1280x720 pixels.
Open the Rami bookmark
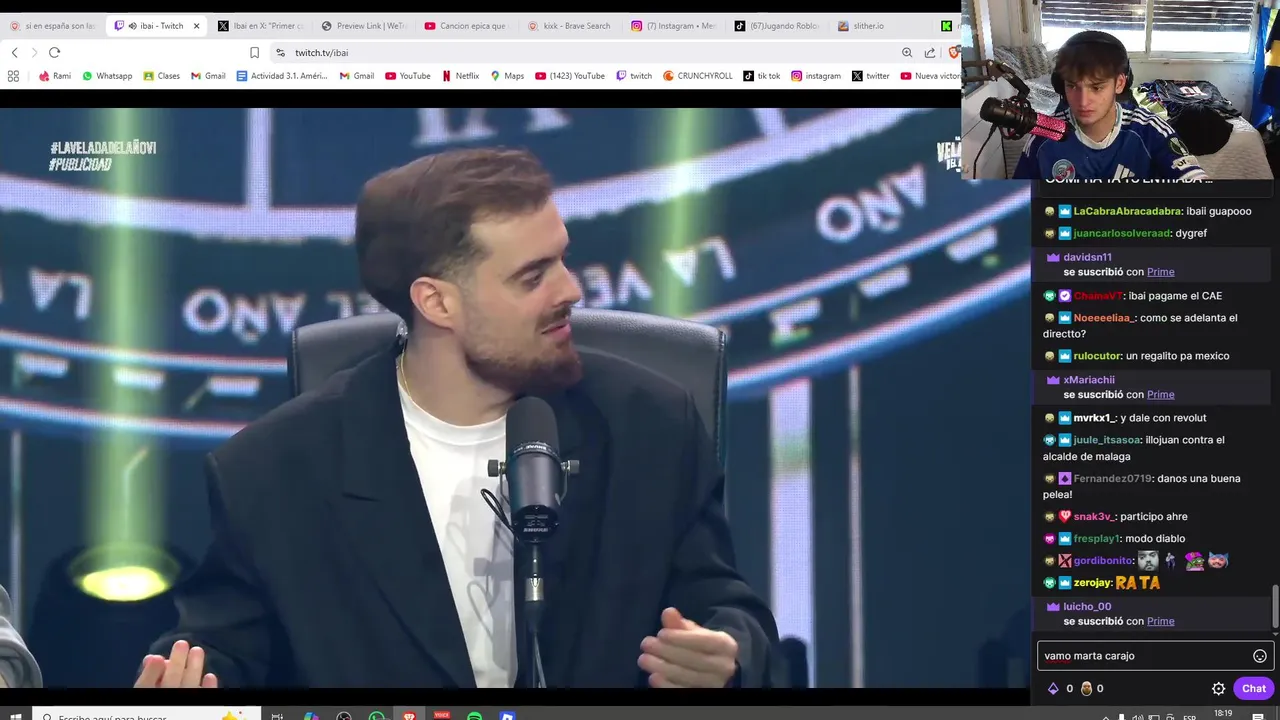click(x=54, y=76)
